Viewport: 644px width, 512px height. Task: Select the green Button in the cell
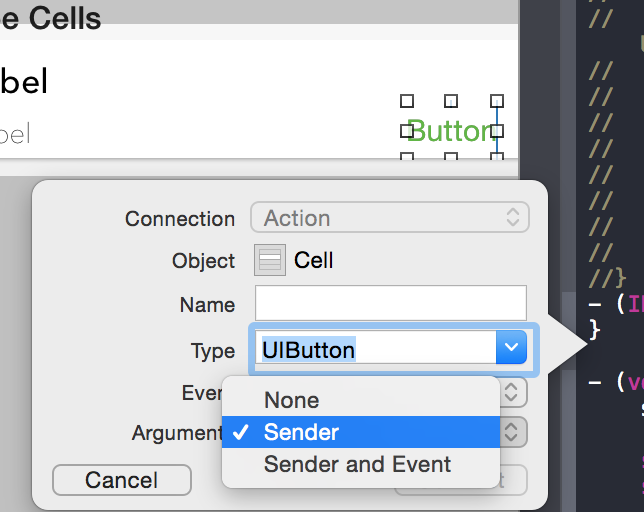[x=450, y=131]
